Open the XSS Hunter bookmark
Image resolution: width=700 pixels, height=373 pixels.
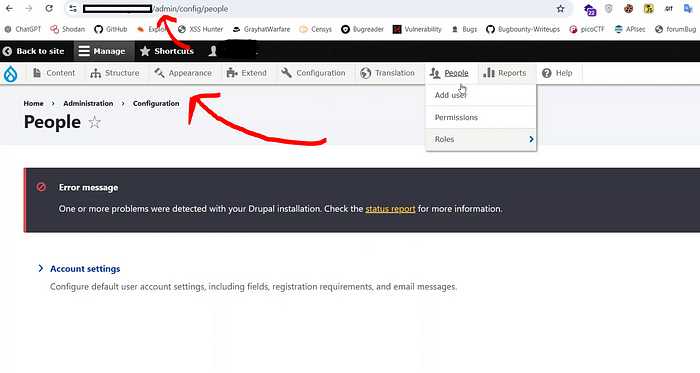click(200, 29)
